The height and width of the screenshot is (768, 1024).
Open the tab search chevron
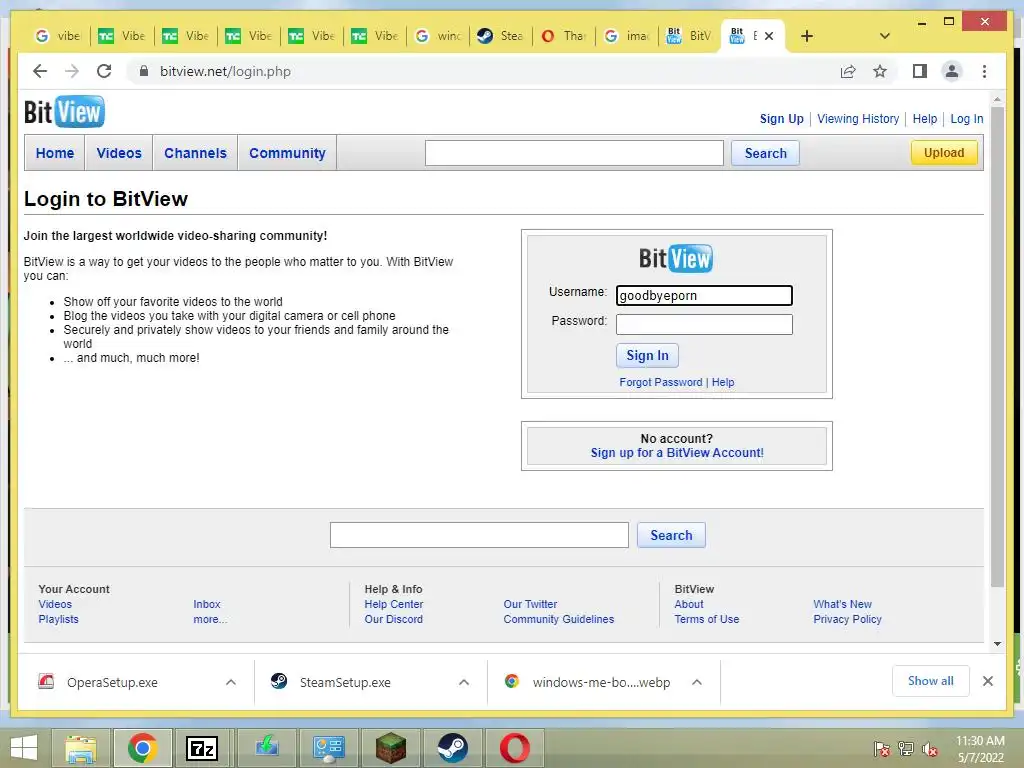[x=884, y=36]
